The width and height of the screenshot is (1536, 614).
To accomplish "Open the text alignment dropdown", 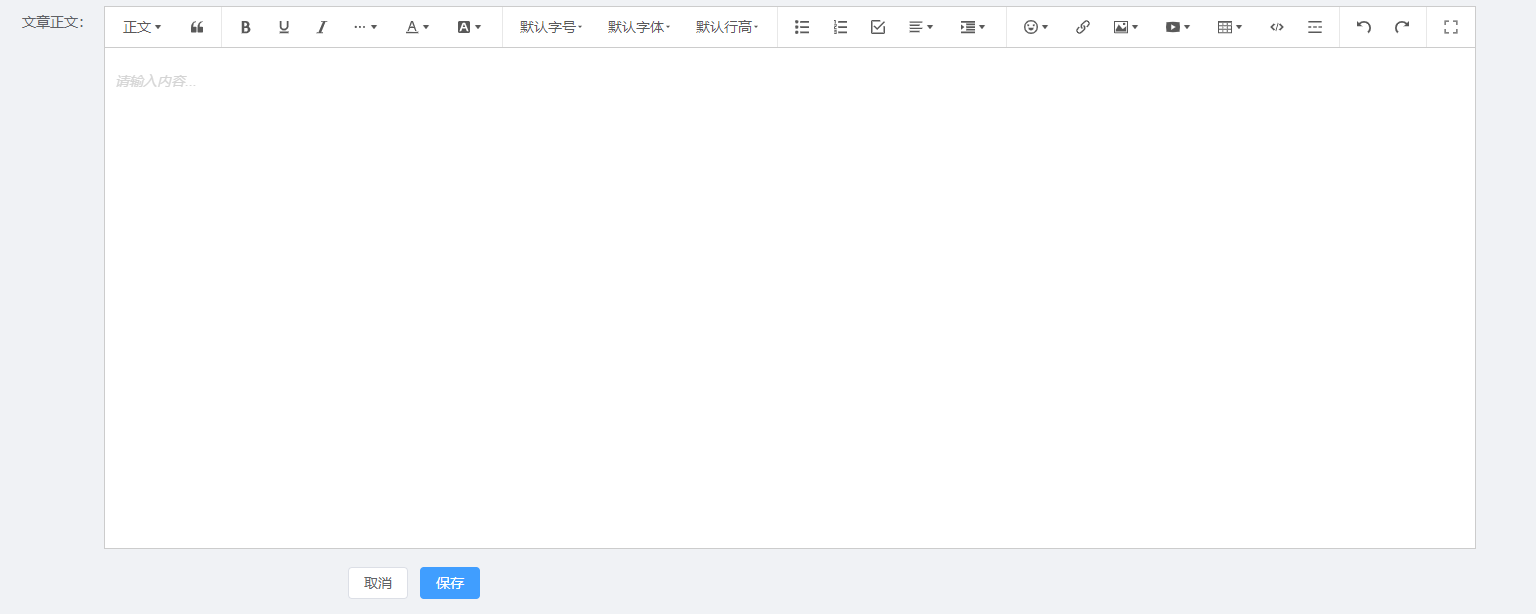I will (921, 27).
